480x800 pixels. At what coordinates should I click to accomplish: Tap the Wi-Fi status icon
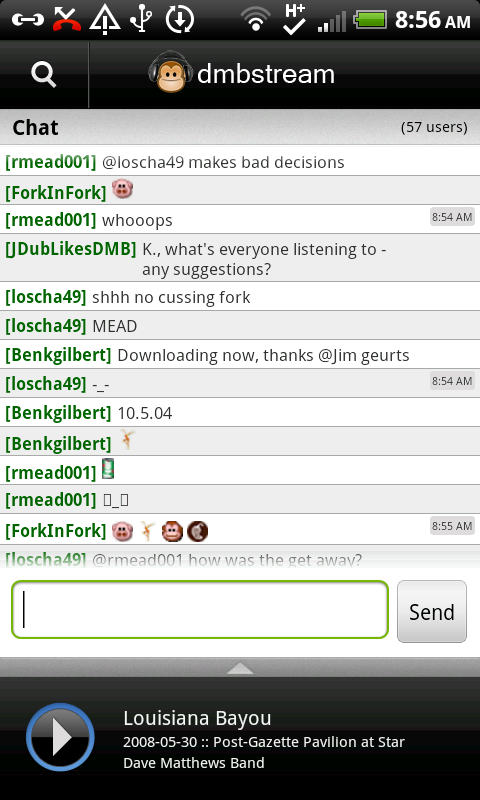256,19
